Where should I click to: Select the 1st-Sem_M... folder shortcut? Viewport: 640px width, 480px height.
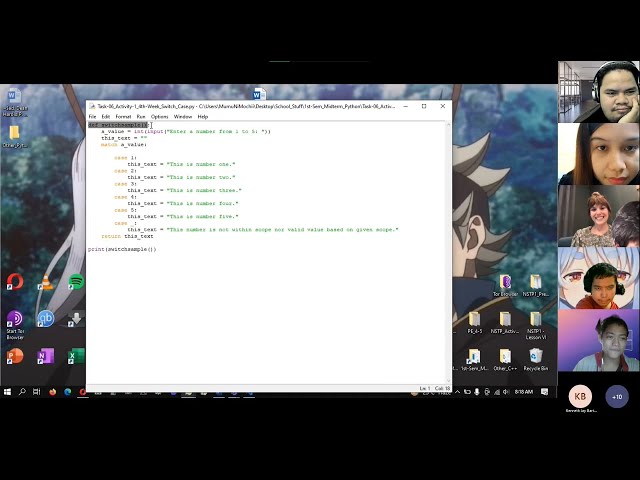[x=474, y=360]
